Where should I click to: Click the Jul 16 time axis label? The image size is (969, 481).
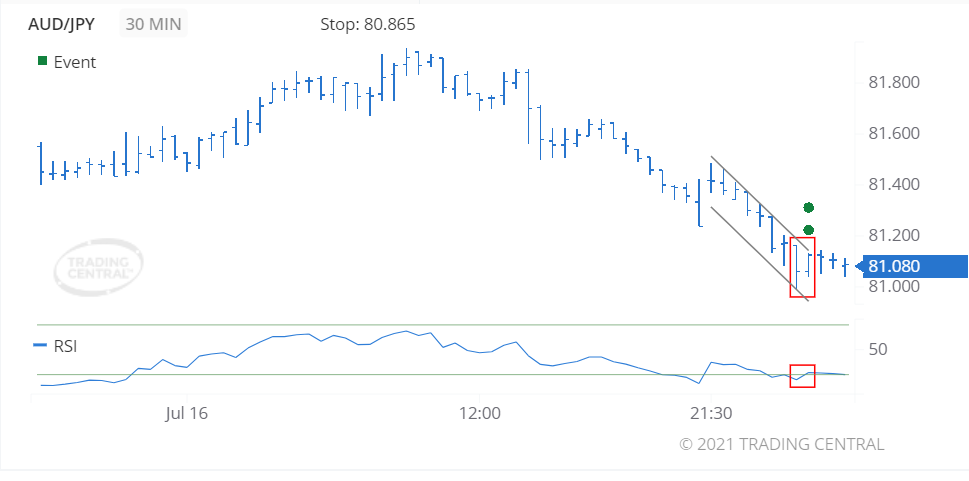[187, 414]
